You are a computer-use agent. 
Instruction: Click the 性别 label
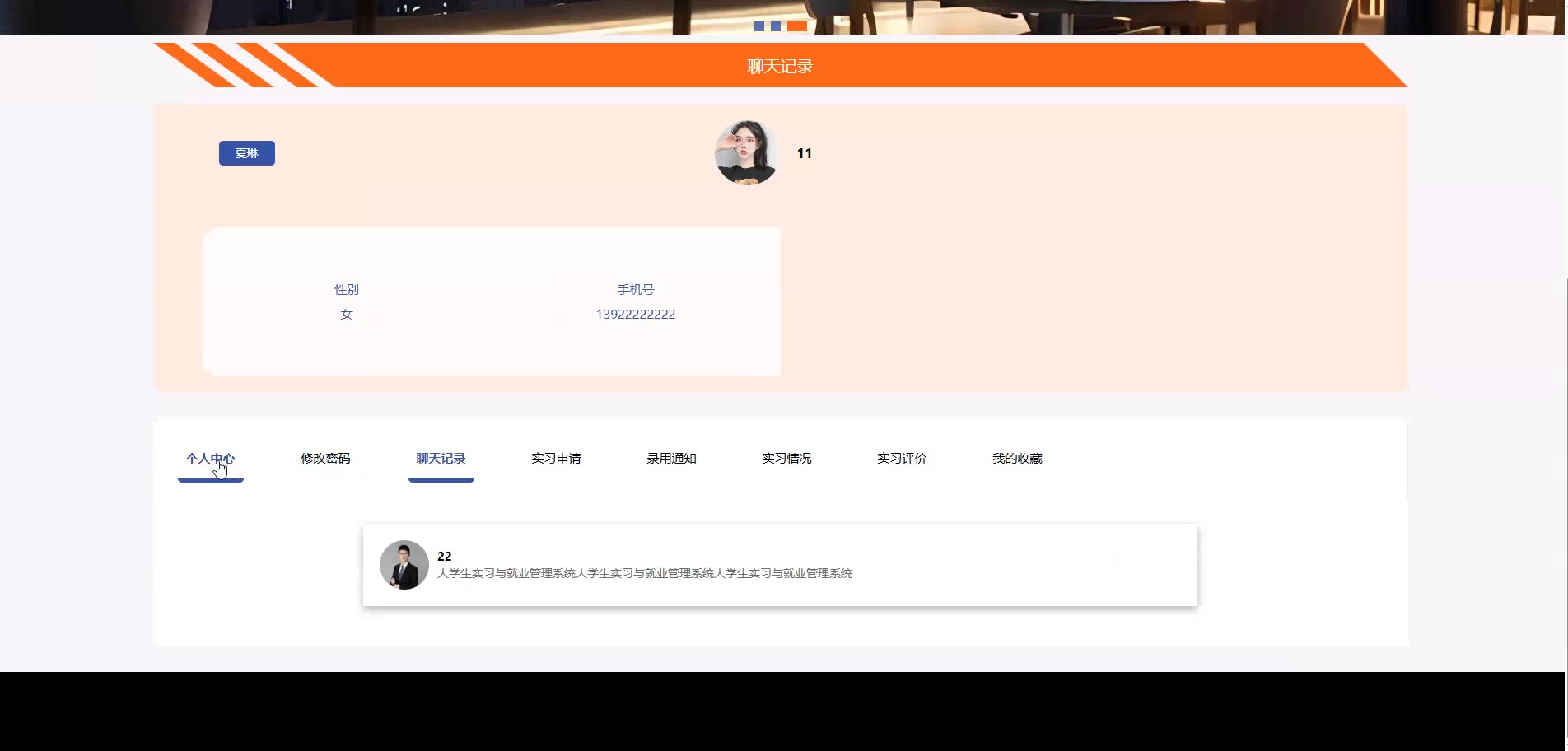click(347, 290)
